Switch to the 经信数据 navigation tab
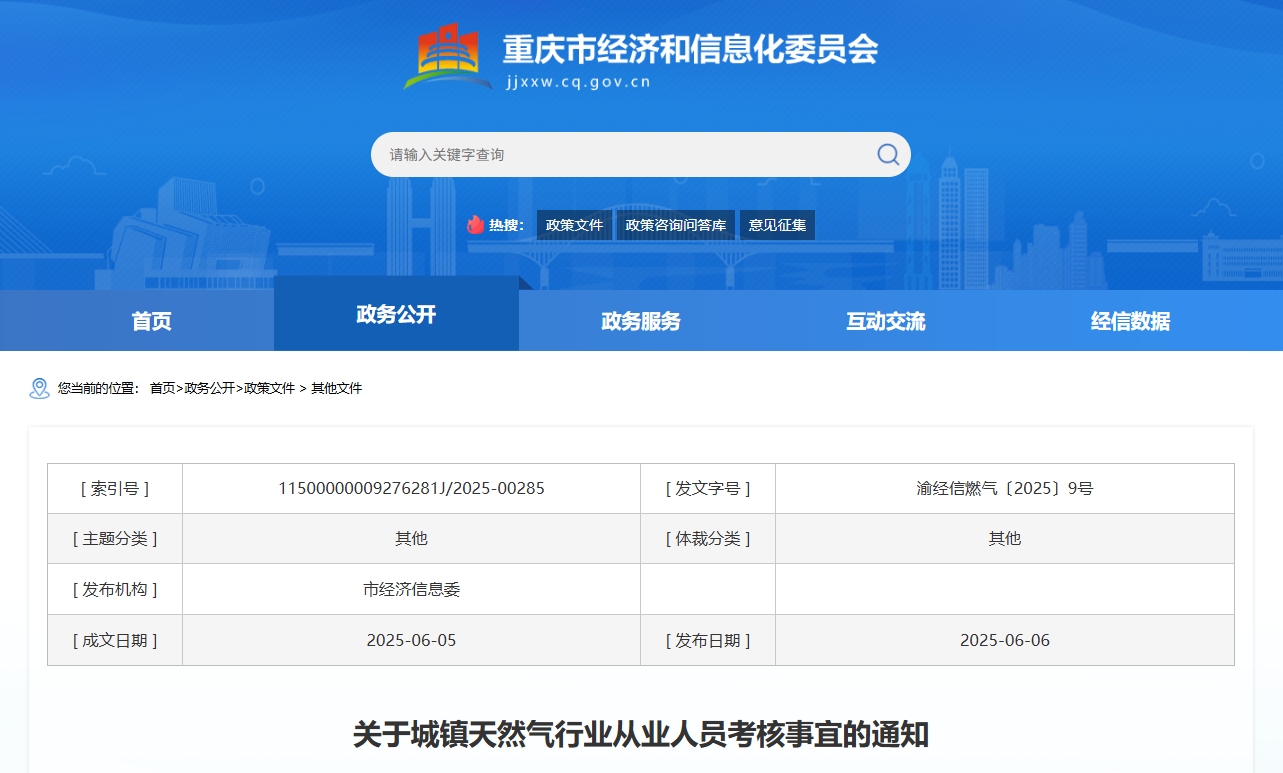 1130,321
